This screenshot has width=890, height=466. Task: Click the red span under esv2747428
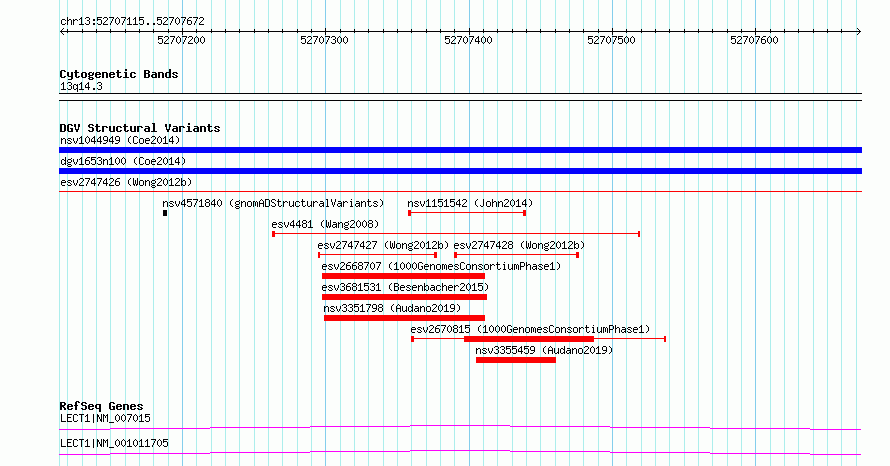517,255
